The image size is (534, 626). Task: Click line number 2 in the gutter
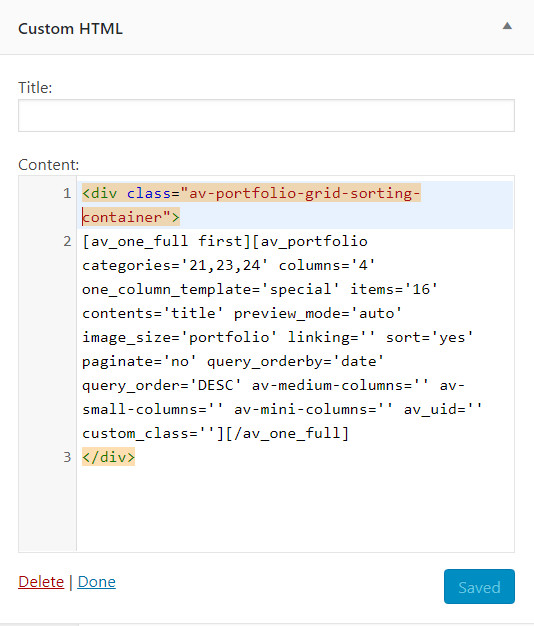(67, 242)
